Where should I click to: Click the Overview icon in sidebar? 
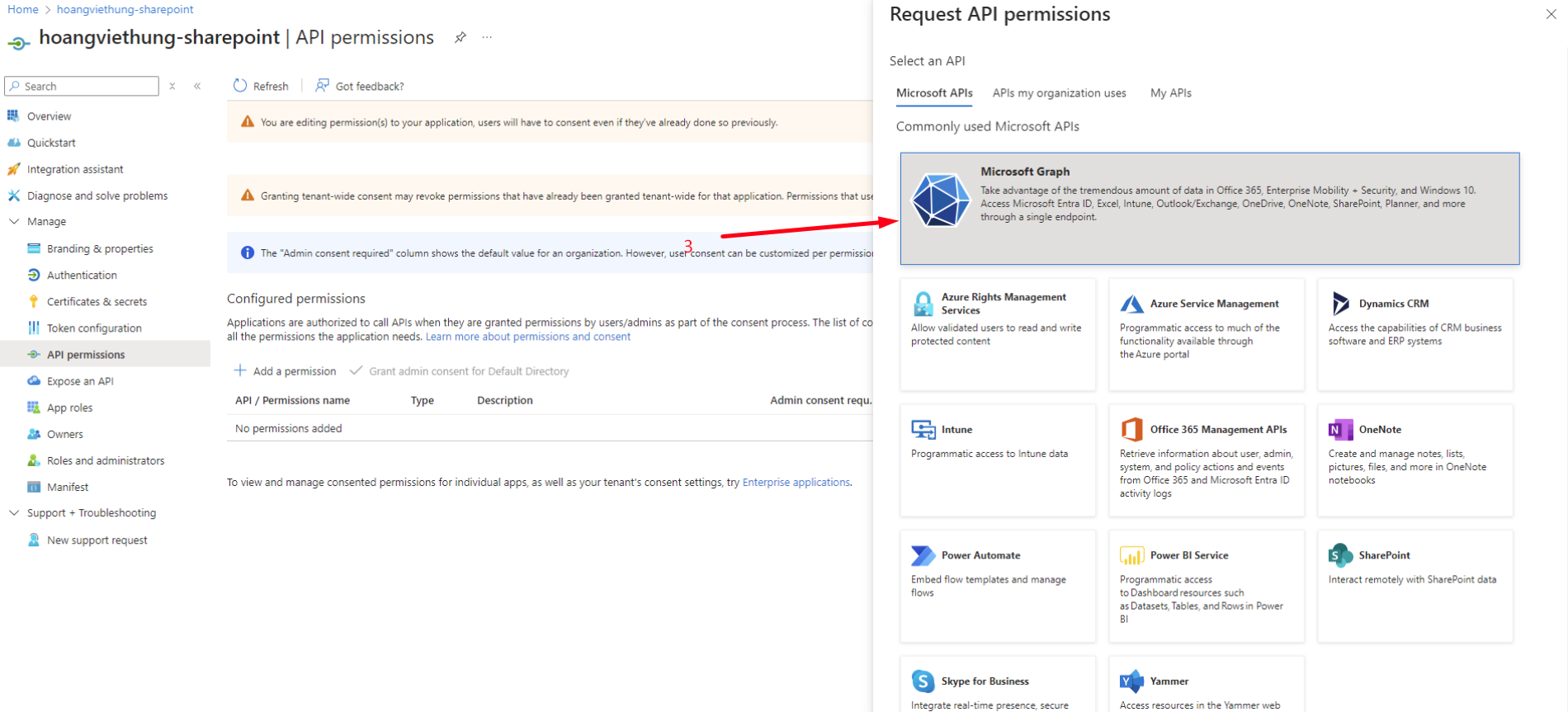click(x=13, y=116)
